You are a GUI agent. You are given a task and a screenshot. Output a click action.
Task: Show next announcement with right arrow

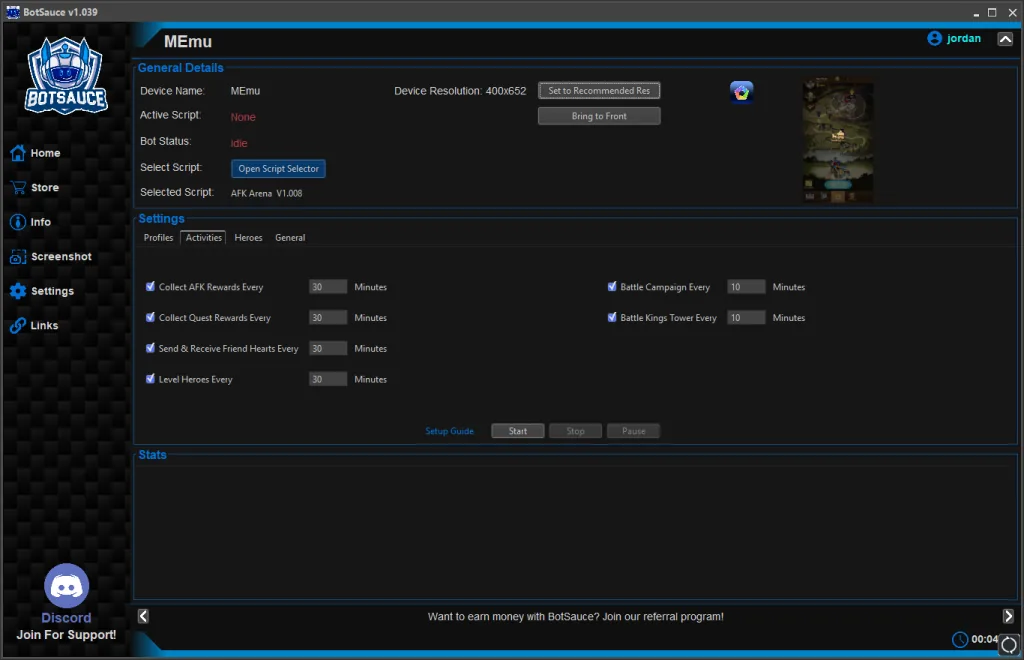click(x=1008, y=616)
